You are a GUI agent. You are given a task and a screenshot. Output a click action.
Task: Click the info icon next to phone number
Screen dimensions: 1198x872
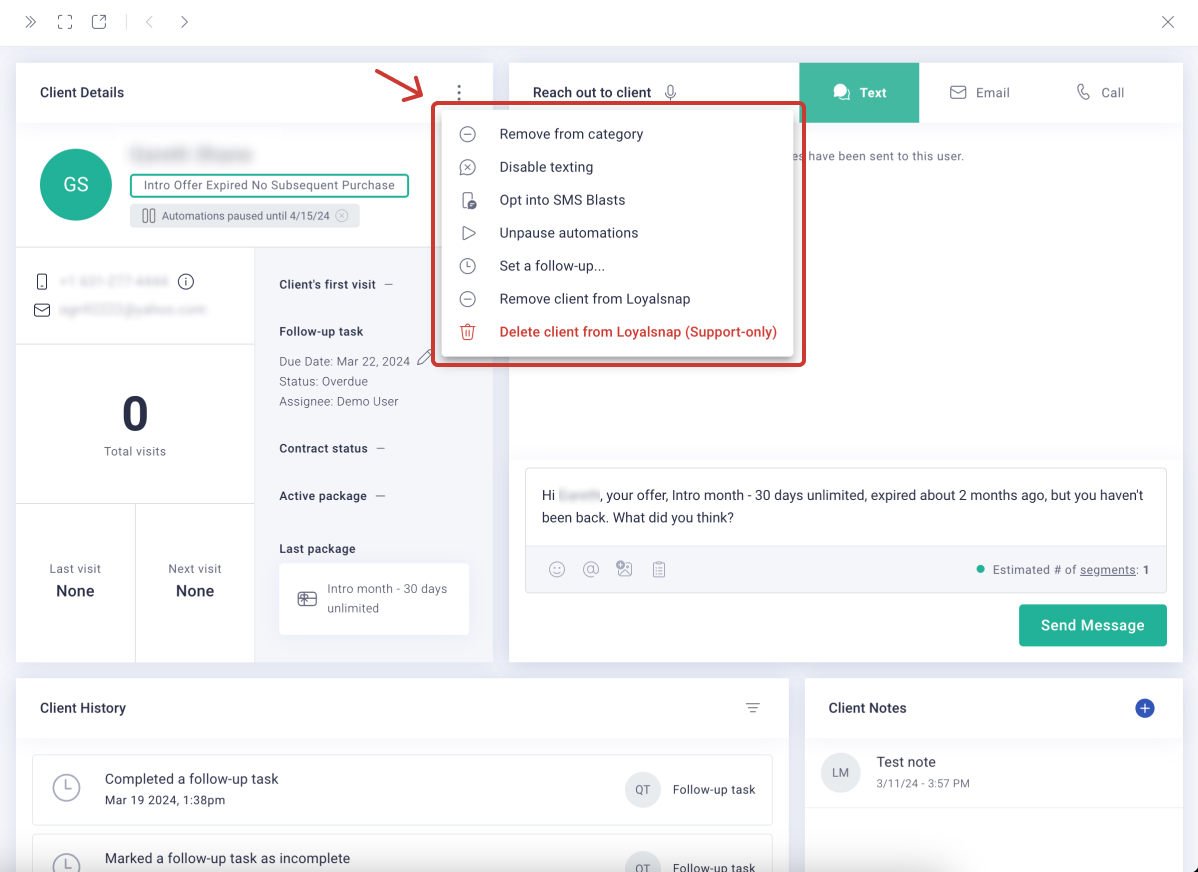(x=186, y=281)
